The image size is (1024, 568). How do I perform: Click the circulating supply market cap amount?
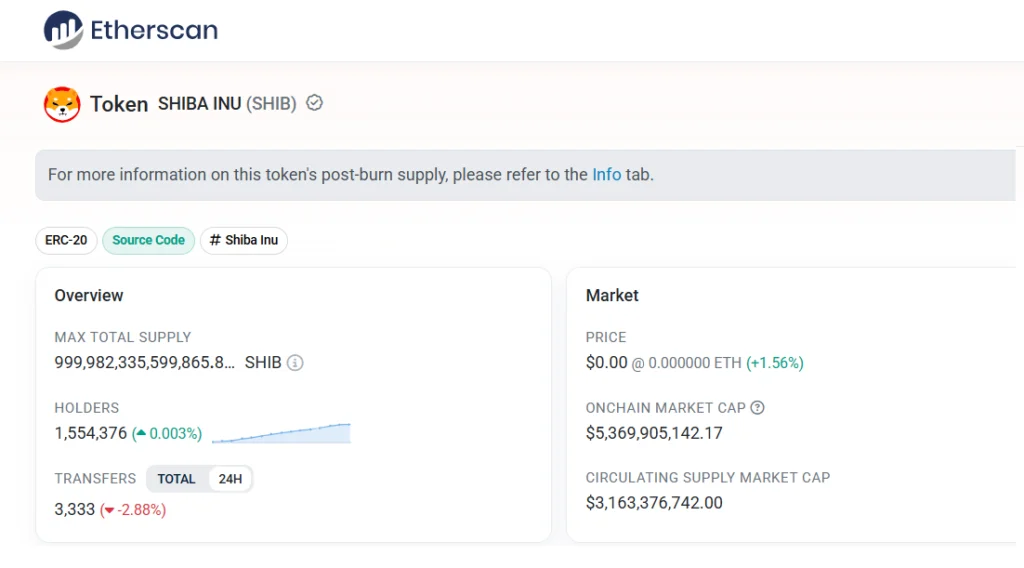pos(654,503)
